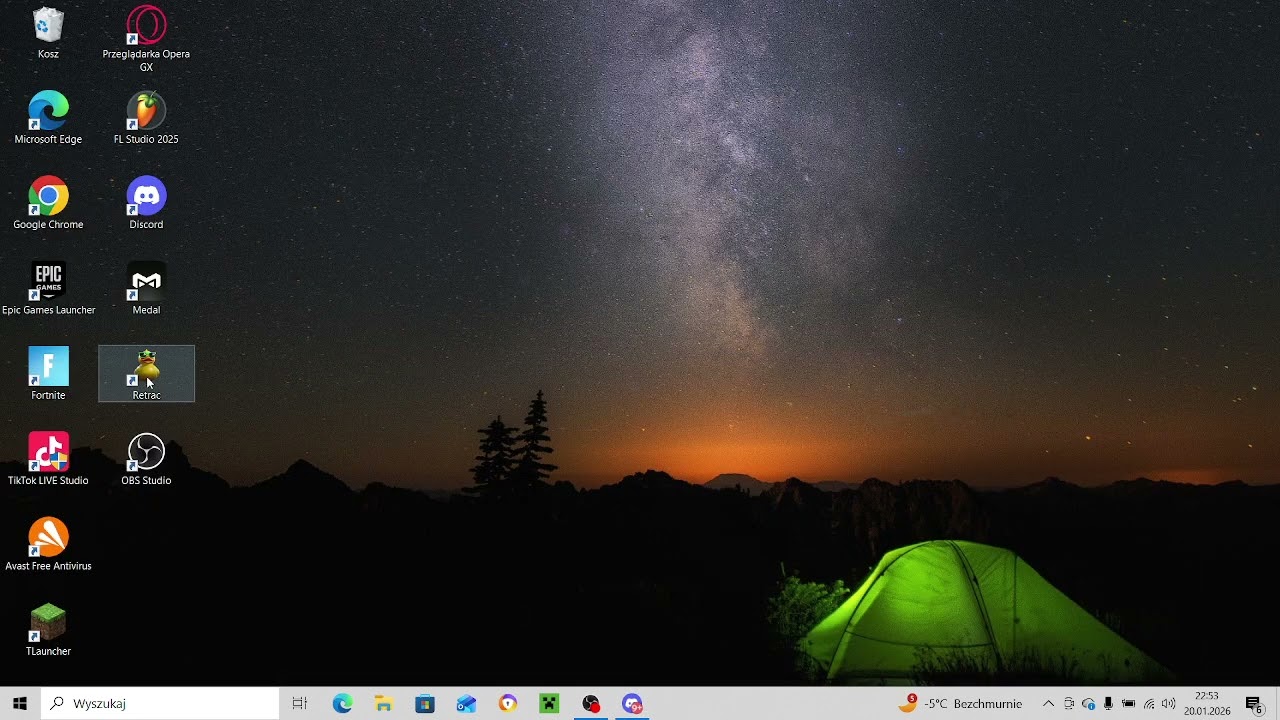Select the Avast Free Antivirus shortcut
1280x720 pixels.
coord(48,545)
